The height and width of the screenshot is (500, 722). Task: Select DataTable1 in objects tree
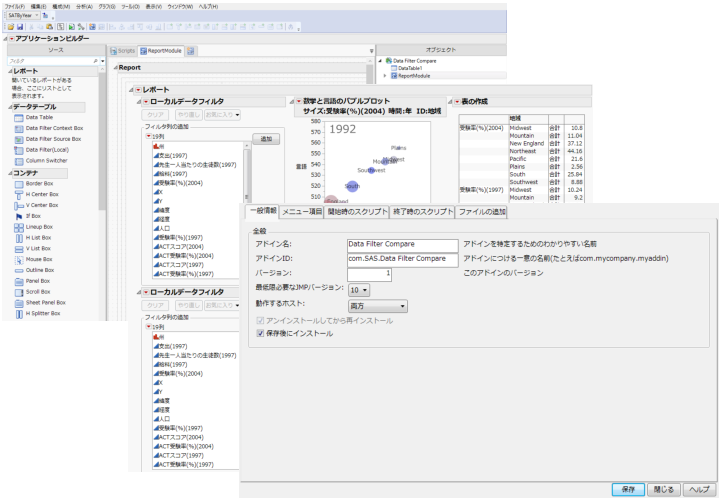407,68
